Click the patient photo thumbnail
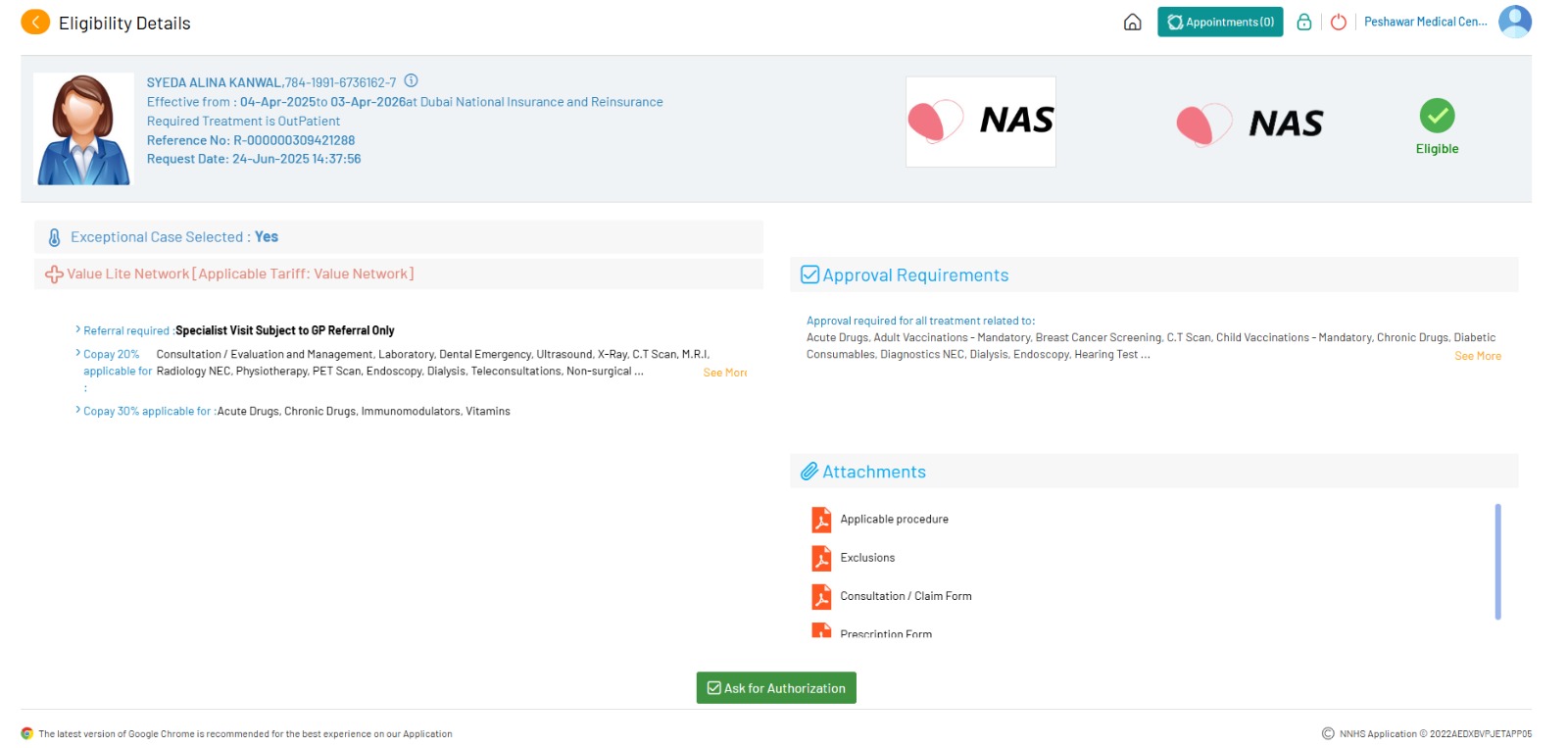This screenshot has height=748, width=1568. tap(83, 128)
